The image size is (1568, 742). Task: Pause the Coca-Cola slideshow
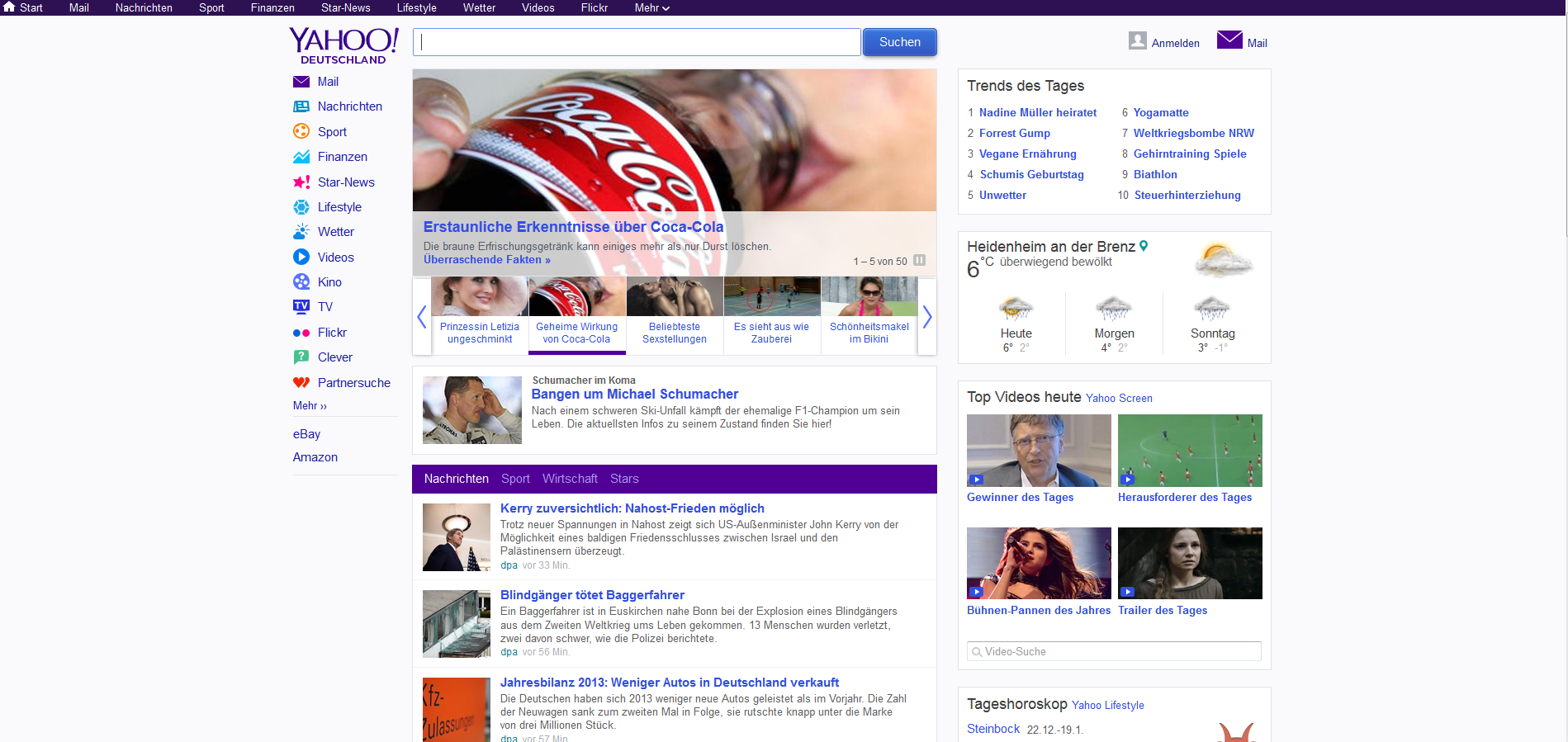(x=919, y=261)
